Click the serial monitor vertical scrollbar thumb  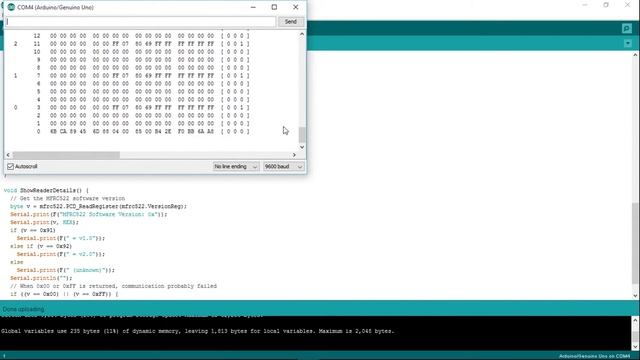tap(302, 134)
